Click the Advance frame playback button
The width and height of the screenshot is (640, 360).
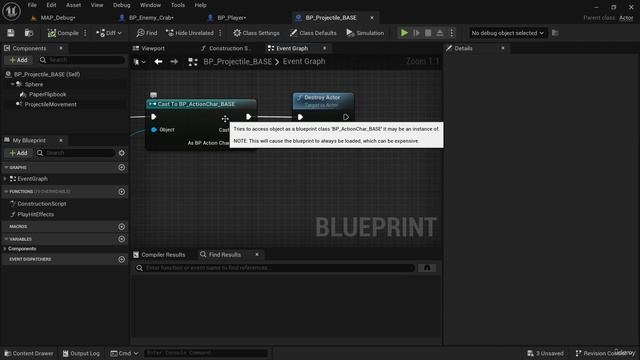(x=416, y=33)
